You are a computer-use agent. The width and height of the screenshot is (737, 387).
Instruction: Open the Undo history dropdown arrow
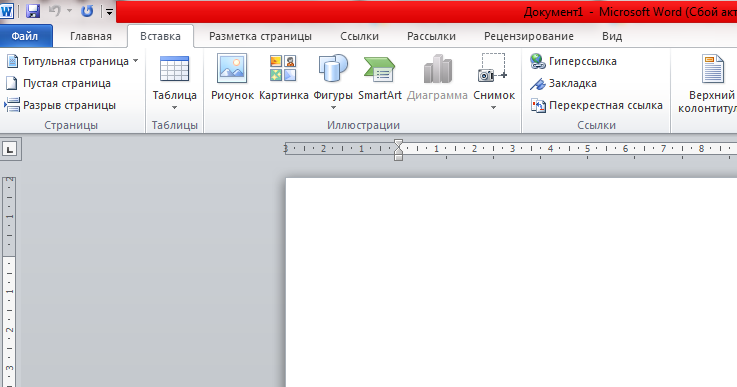70,11
